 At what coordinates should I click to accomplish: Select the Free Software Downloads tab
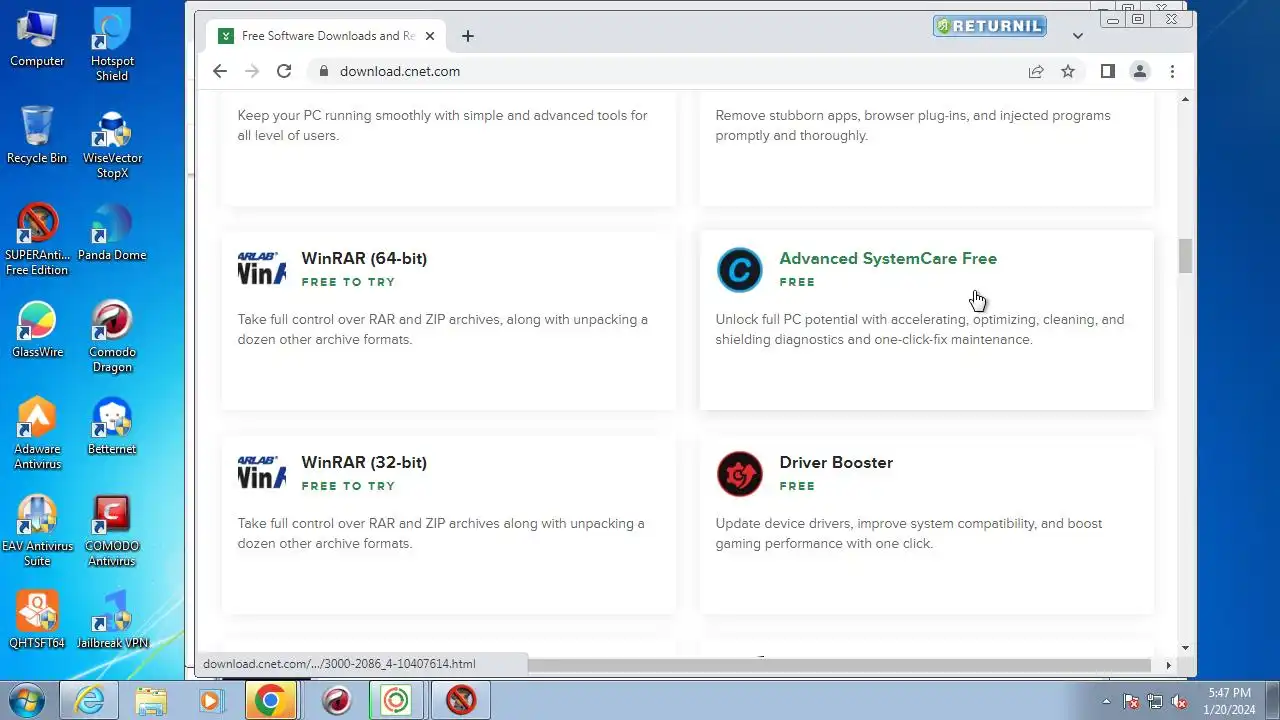327,36
